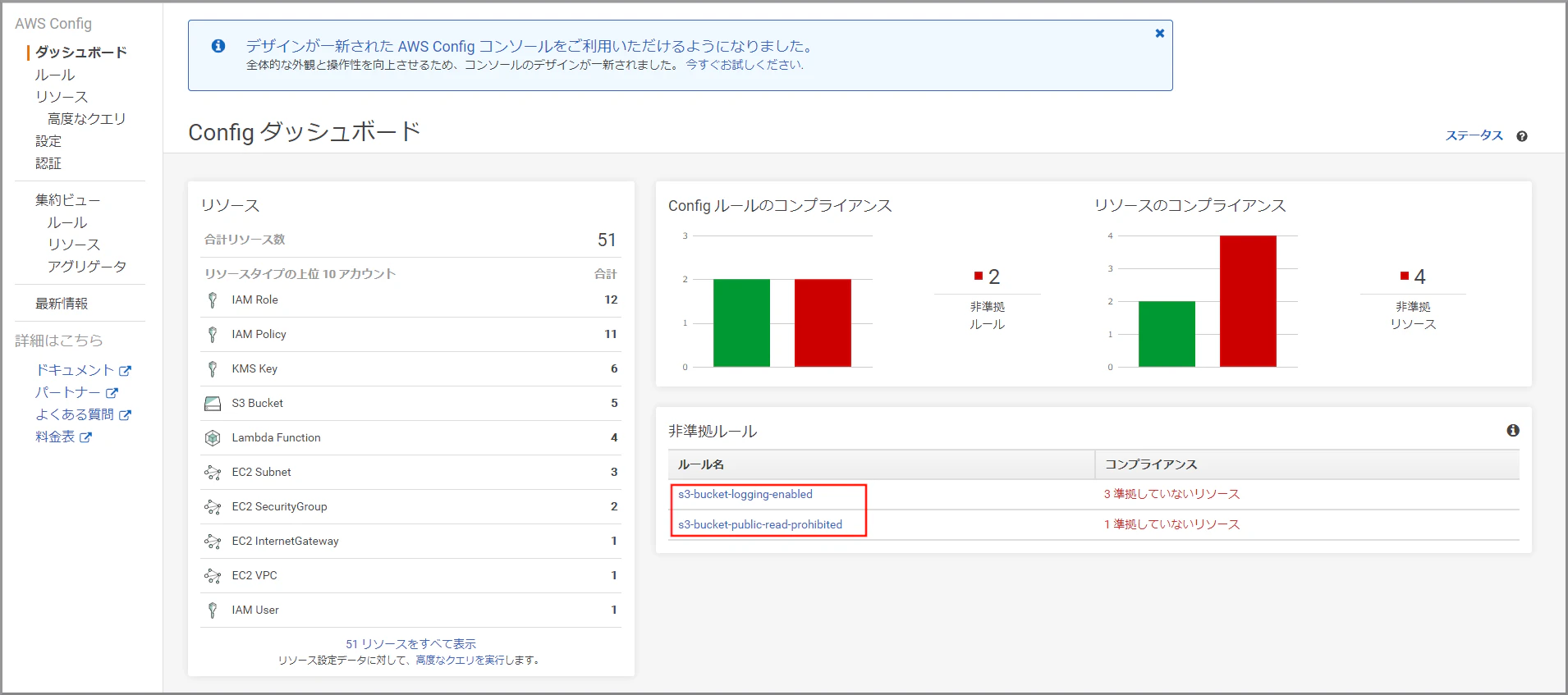Image resolution: width=1568 pixels, height=695 pixels.
Task: Open the パートナー link
Action: pyautogui.click(x=68, y=393)
